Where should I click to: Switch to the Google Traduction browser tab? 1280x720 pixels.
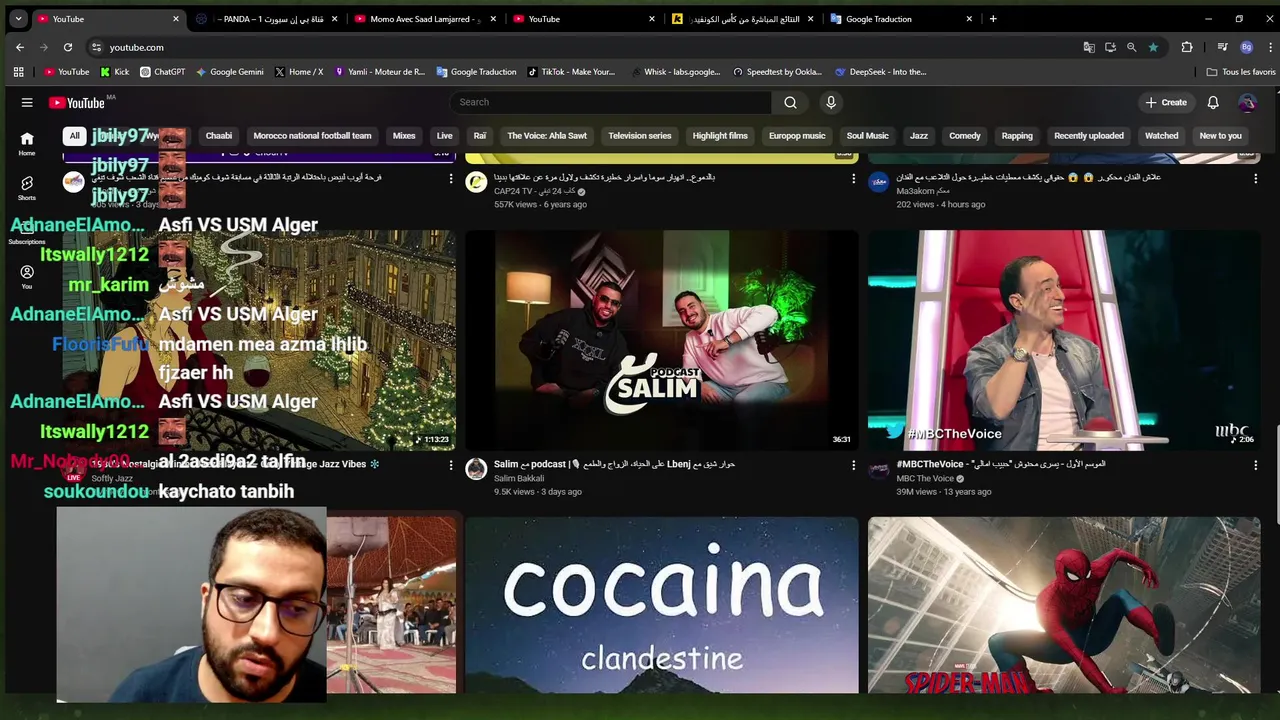click(899, 18)
